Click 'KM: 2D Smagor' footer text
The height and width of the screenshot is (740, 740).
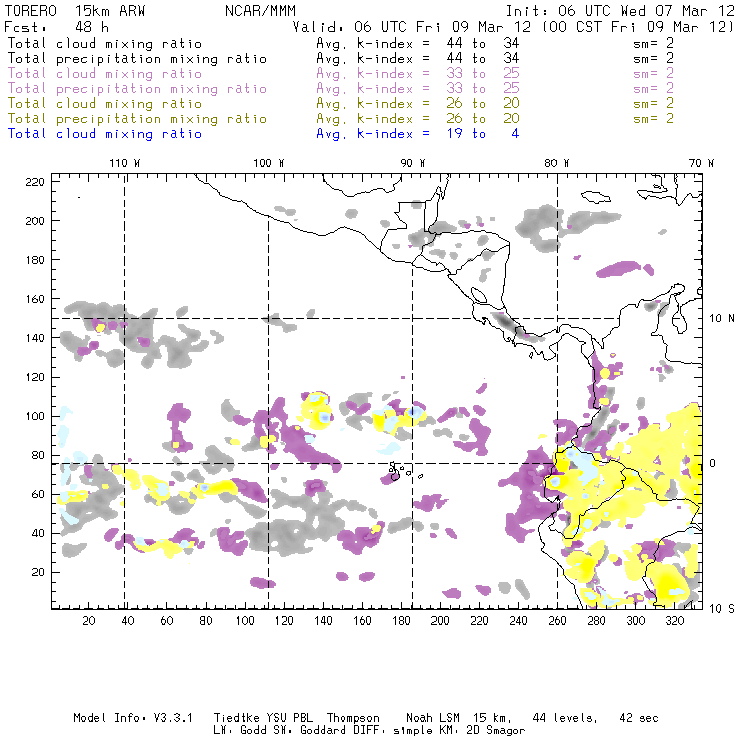[x=482, y=731]
